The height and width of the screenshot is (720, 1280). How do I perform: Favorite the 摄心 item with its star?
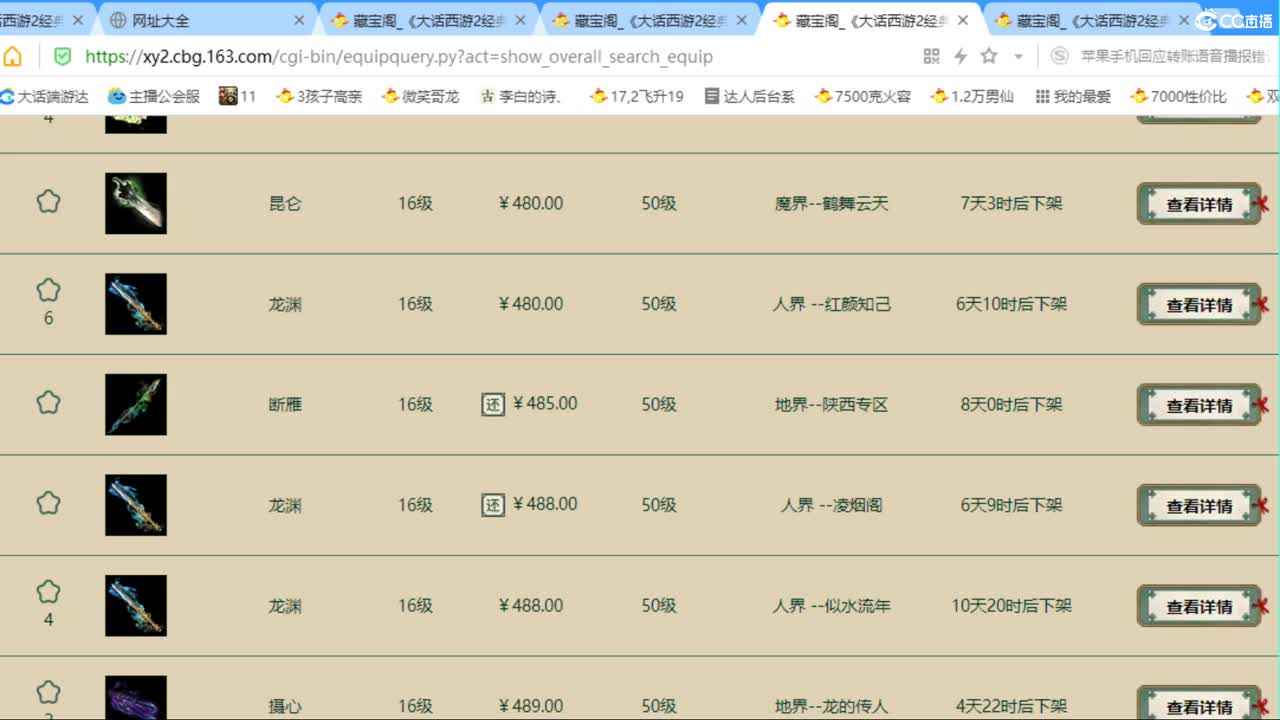[x=48, y=692]
